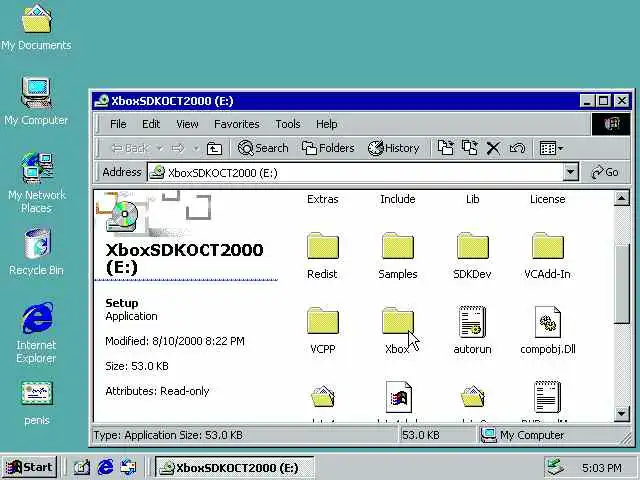Click the Search toolbar button
This screenshot has width=640, height=480.
tap(263, 148)
